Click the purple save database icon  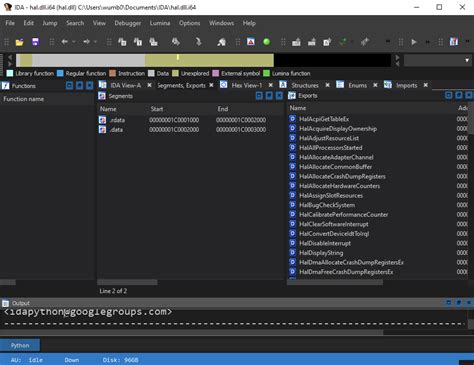[35, 42]
